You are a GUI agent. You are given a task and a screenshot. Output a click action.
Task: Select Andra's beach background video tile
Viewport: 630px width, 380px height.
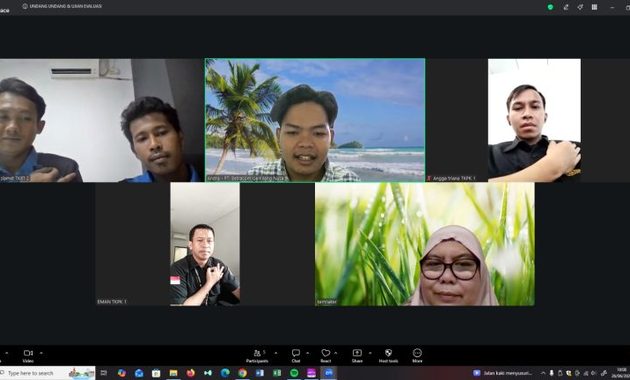click(x=315, y=120)
